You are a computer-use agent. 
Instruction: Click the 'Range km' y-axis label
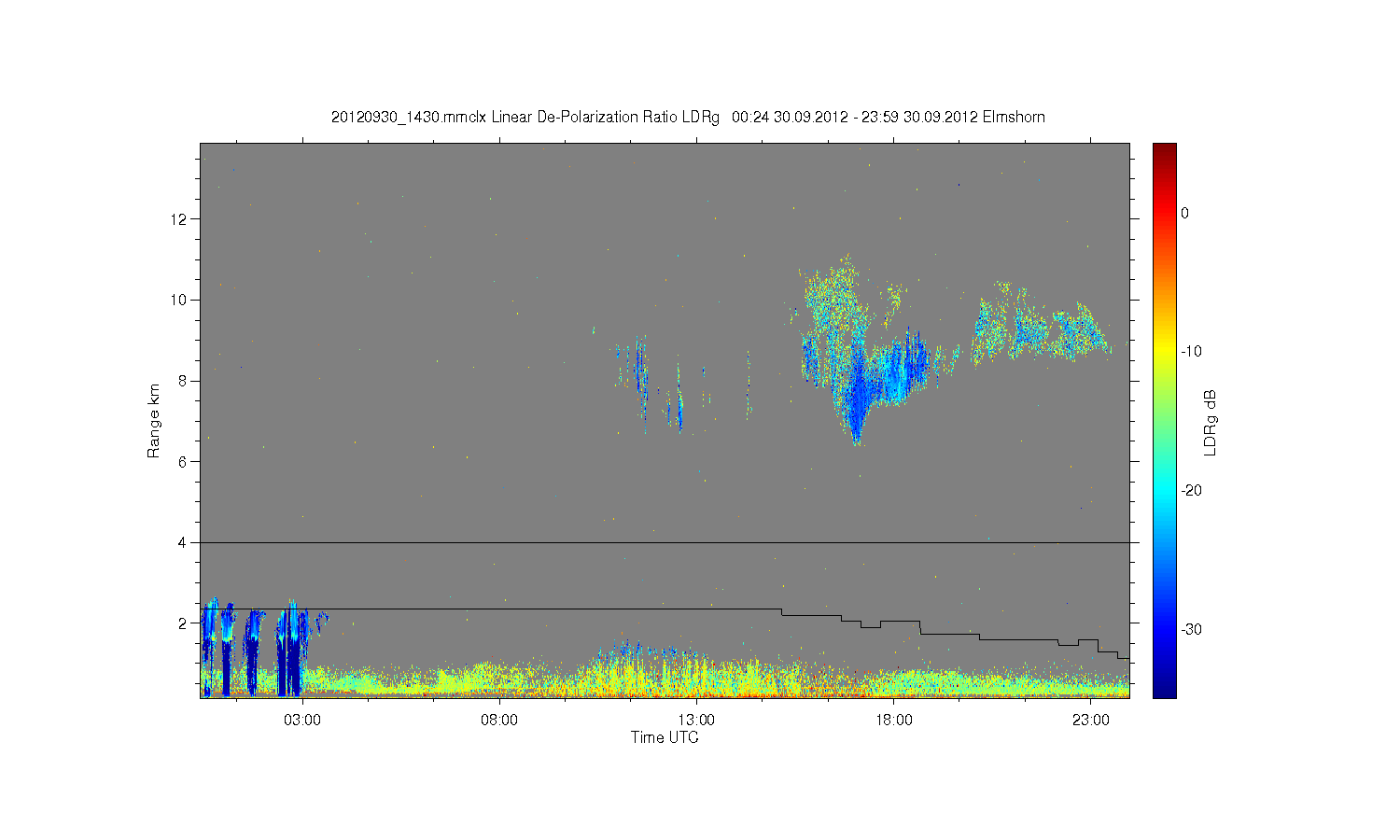154,421
